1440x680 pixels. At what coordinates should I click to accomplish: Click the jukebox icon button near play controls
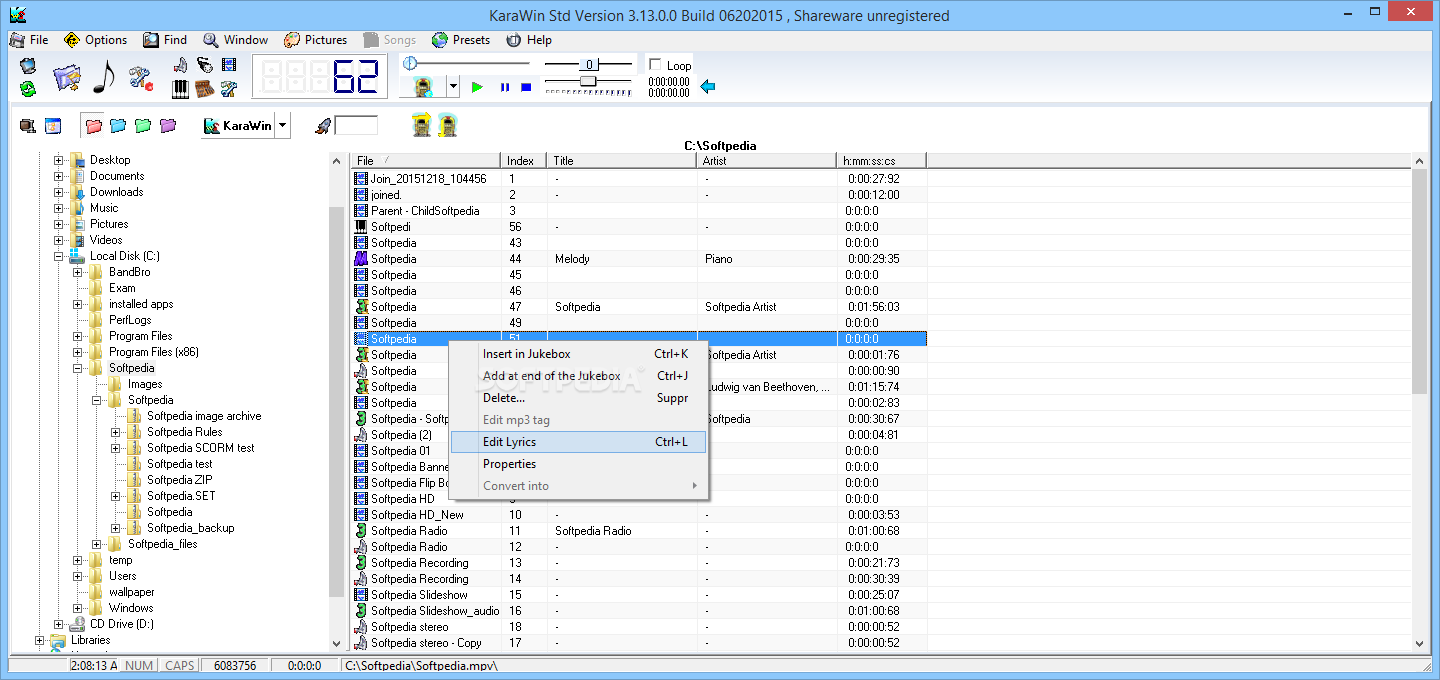coord(424,87)
